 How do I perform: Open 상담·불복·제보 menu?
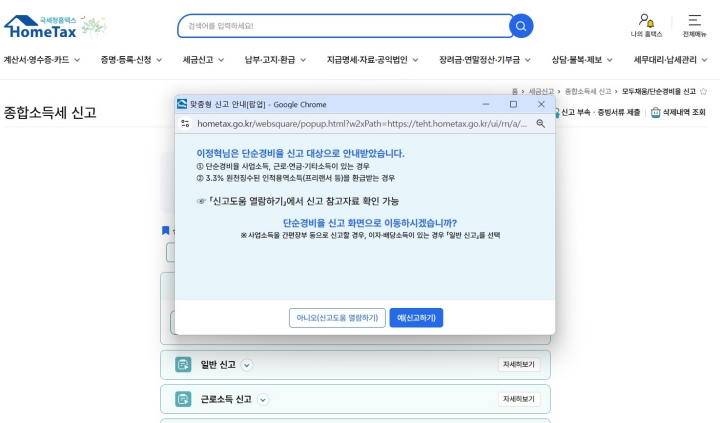[582, 60]
